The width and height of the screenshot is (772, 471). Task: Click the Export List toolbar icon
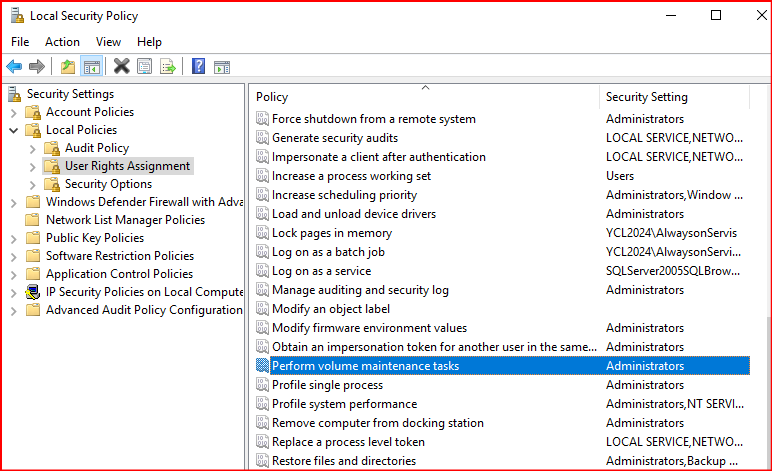click(x=168, y=67)
